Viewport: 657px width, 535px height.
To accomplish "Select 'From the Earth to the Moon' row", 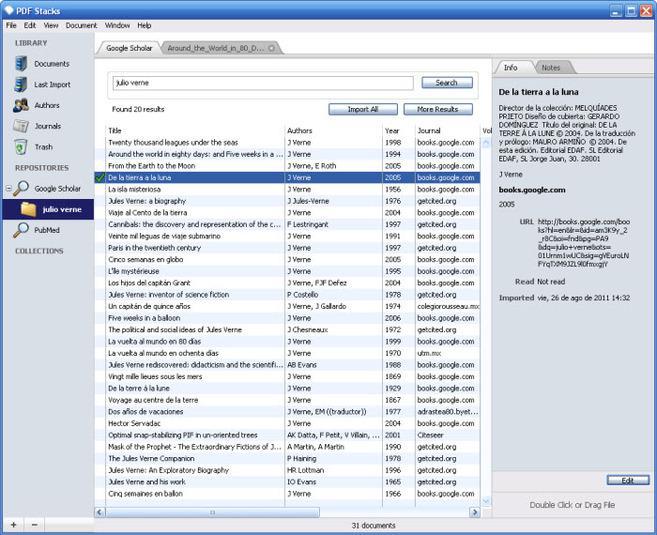I will pyautogui.click(x=287, y=166).
